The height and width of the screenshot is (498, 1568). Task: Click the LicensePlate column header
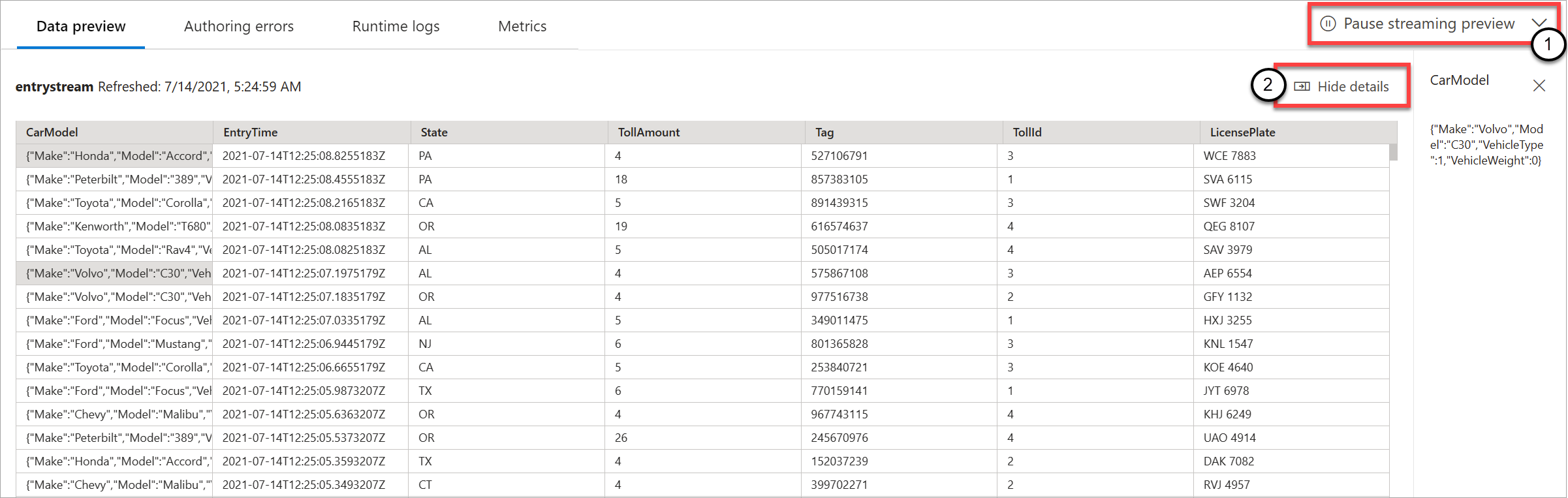click(1242, 132)
